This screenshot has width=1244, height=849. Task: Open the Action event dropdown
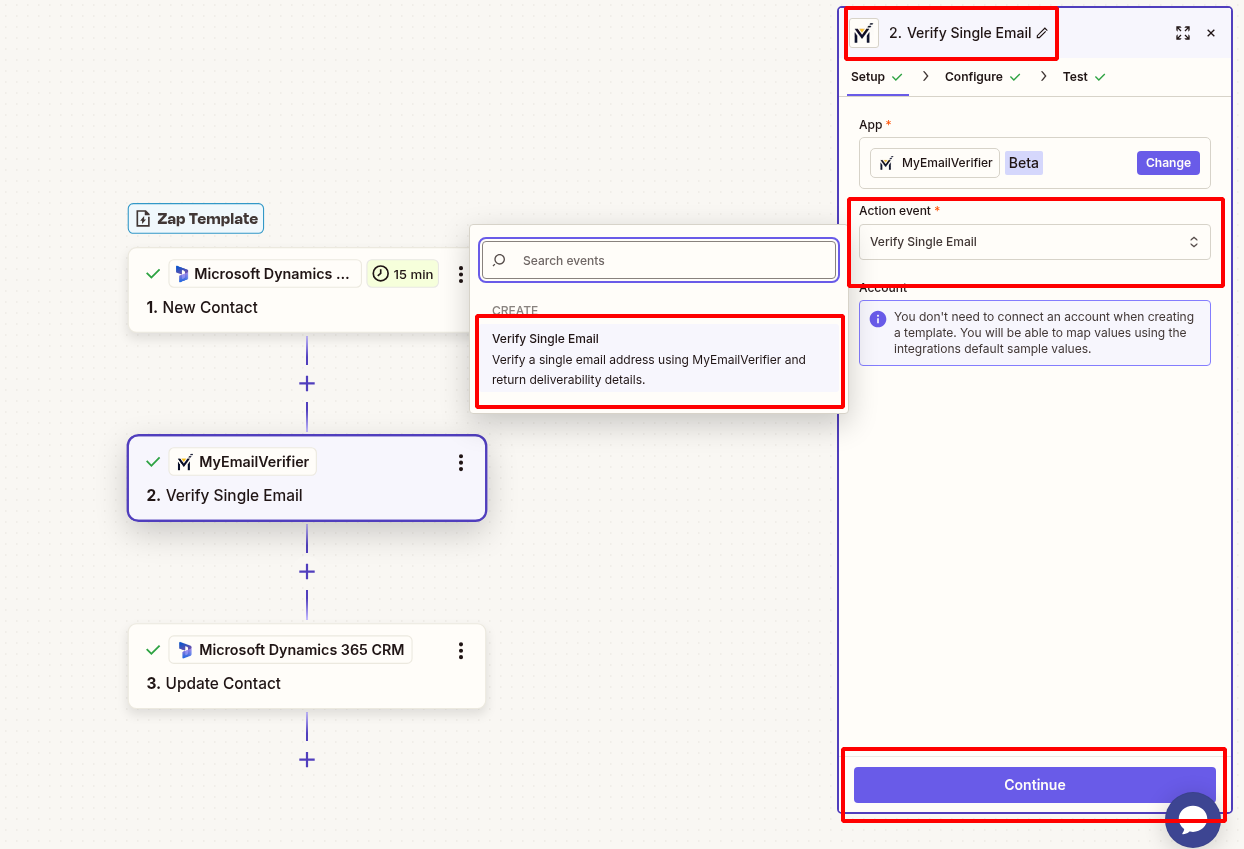1034,241
